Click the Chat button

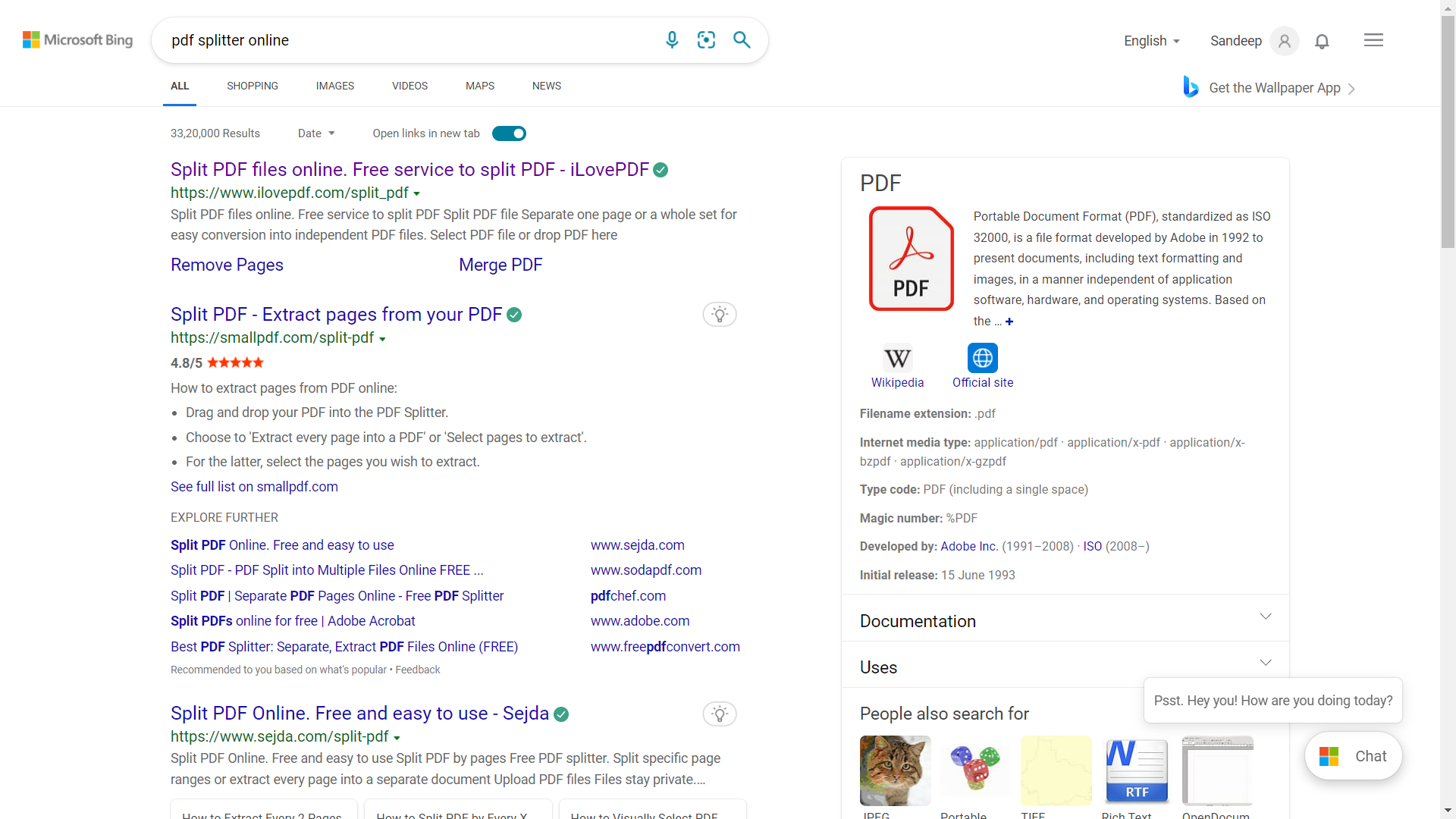pyautogui.click(x=1353, y=756)
